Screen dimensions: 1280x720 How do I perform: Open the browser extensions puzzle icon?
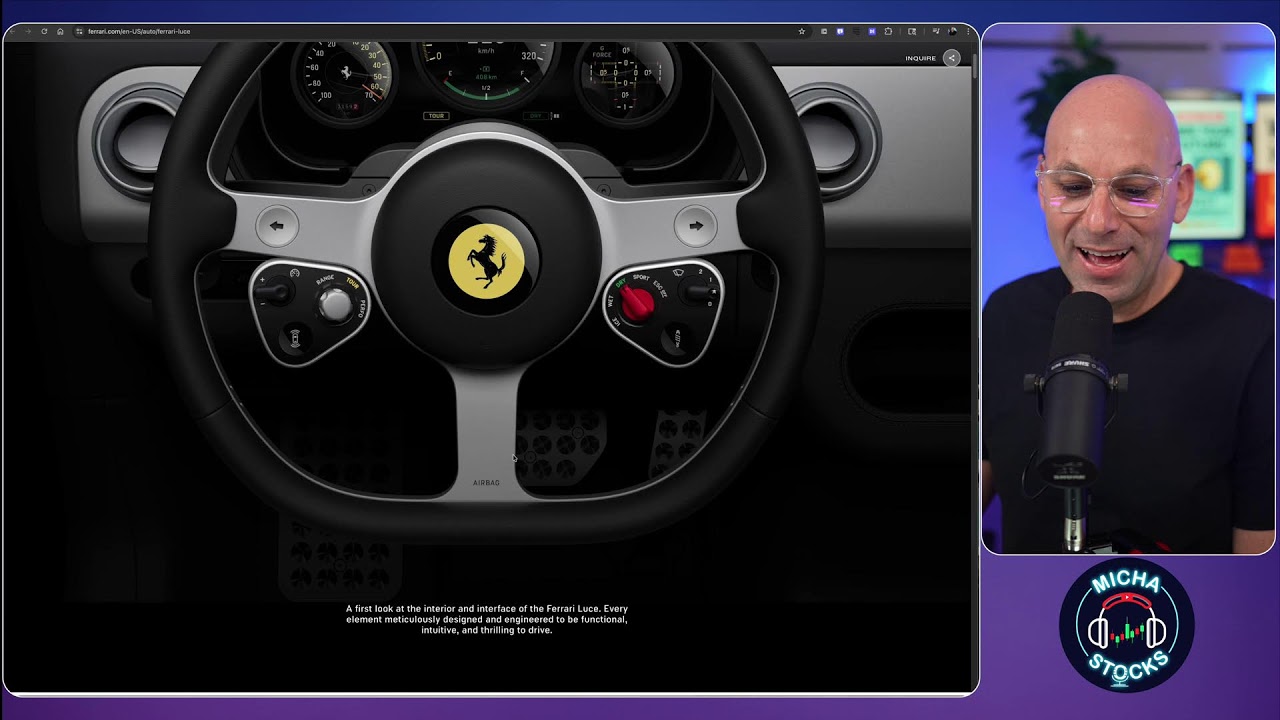(888, 31)
